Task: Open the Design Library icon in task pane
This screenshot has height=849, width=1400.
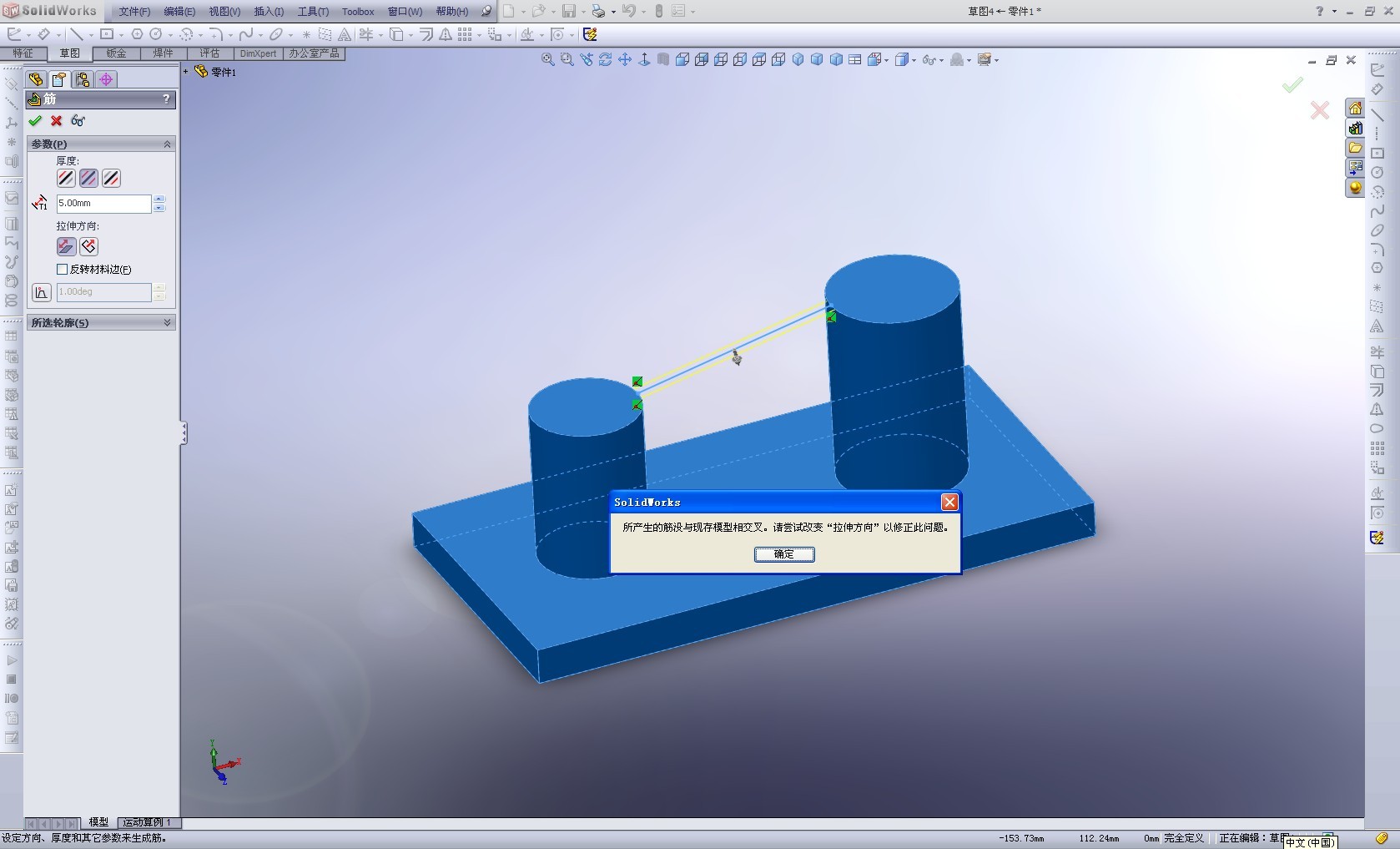Action: 1355,129
